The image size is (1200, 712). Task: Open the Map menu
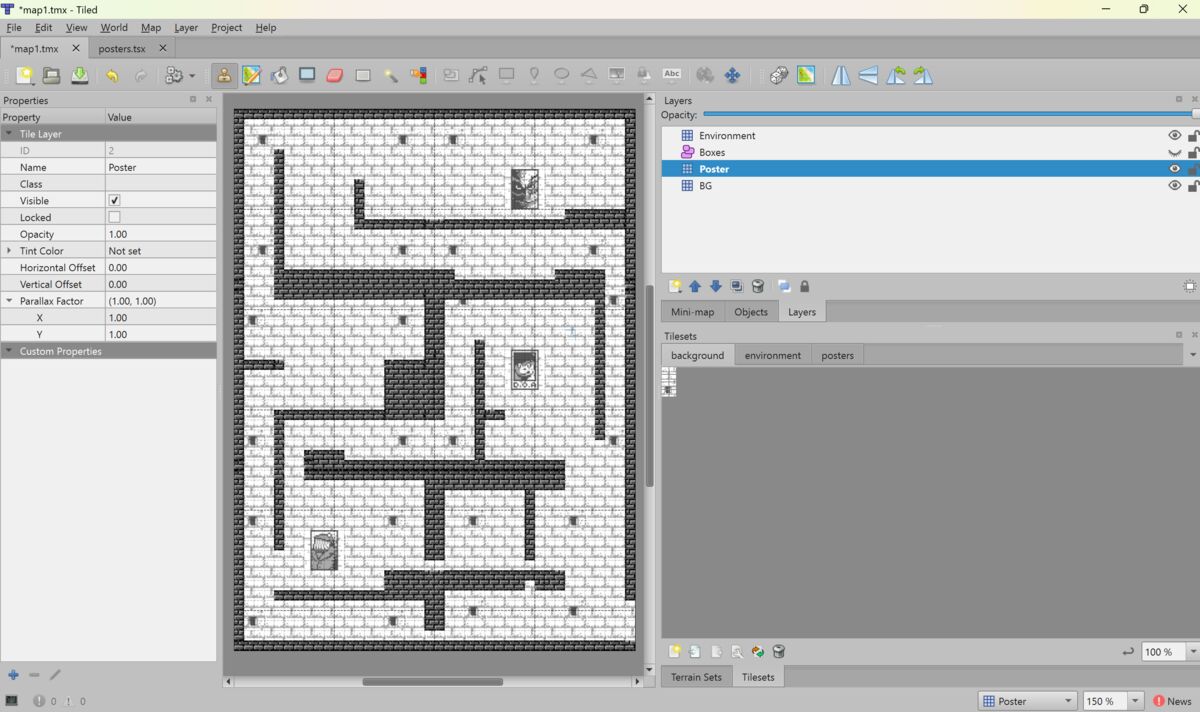click(151, 27)
